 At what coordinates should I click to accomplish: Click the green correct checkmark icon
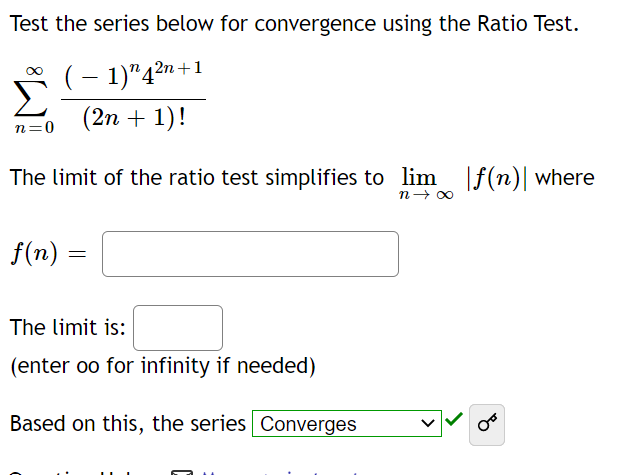[455, 423]
